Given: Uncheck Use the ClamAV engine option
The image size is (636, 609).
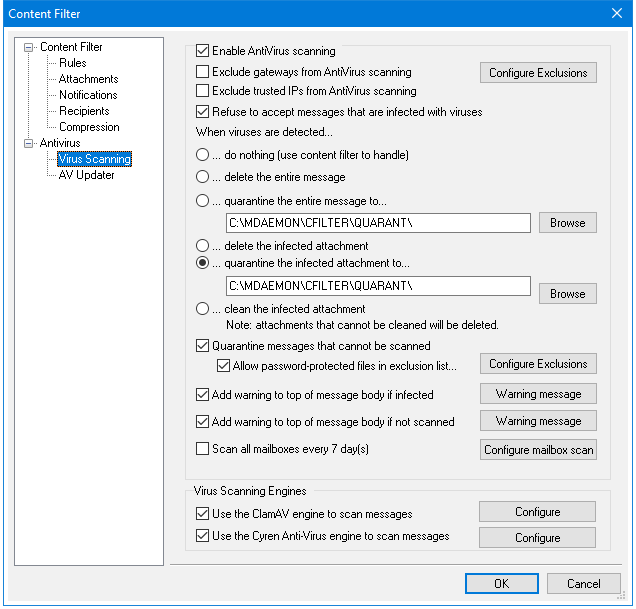Looking at the screenshot, I should point(203,514).
